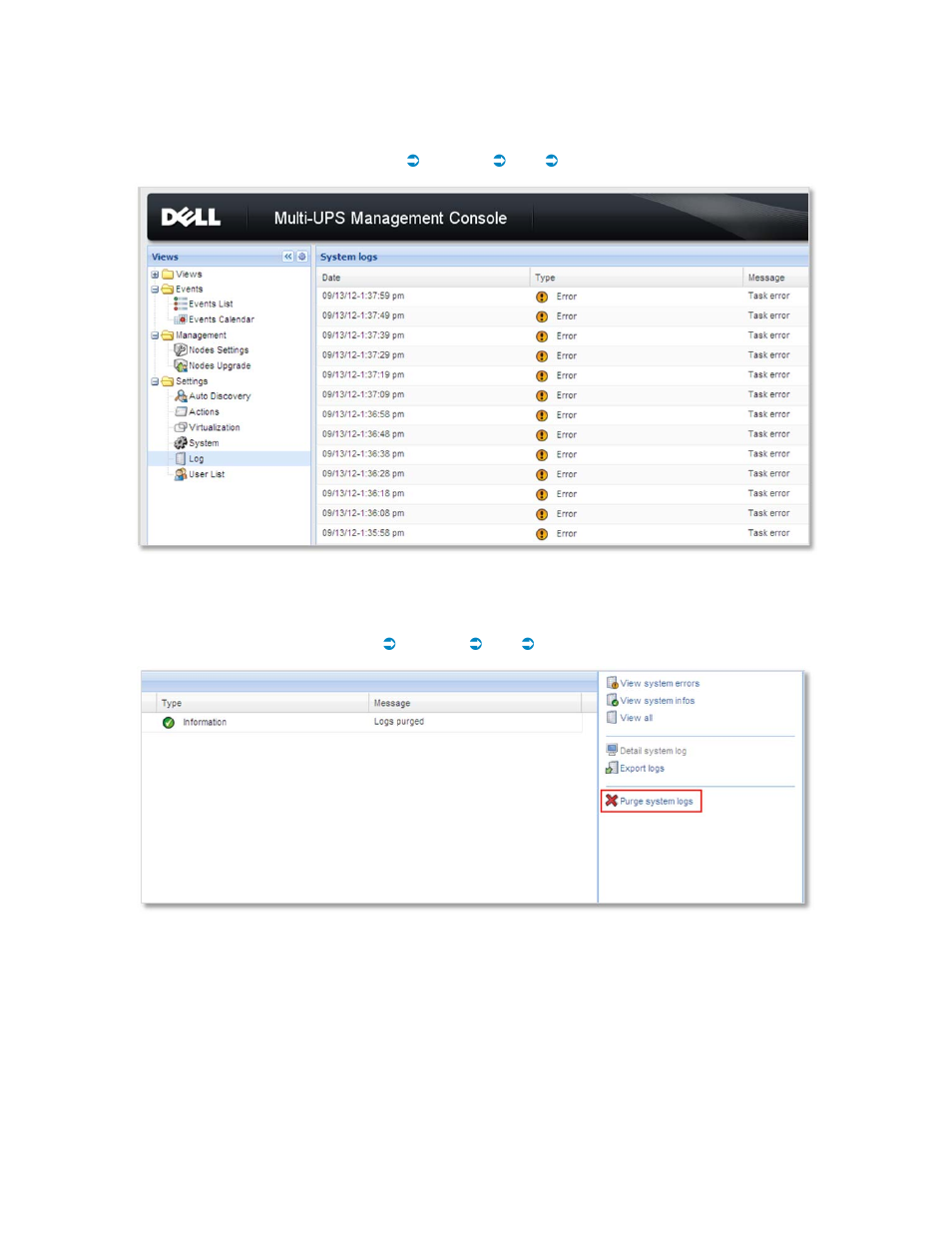Select the date 09/13/12-1:36:08 pm
The image size is (952, 1233).
pyautogui.click(x=363, y=513)
